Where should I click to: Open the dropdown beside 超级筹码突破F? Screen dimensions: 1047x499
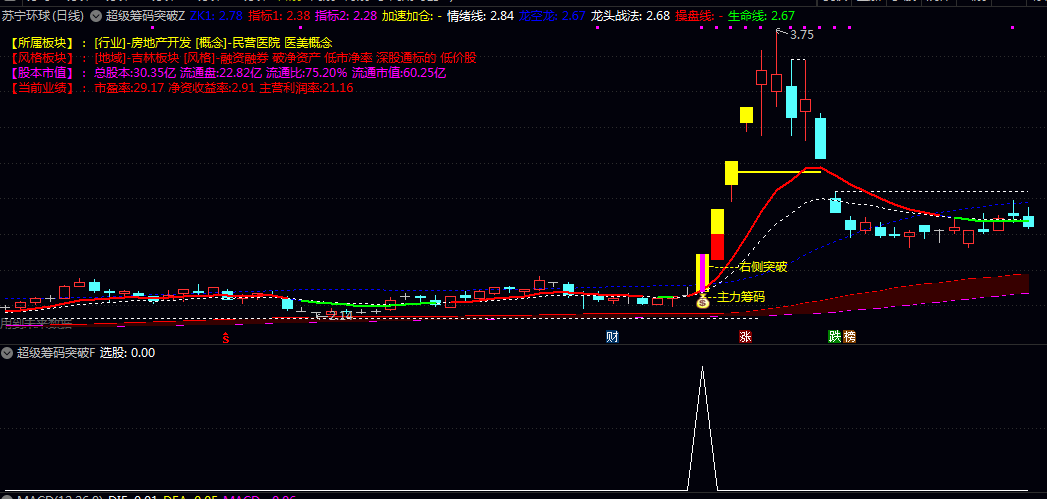coord(7,353)
